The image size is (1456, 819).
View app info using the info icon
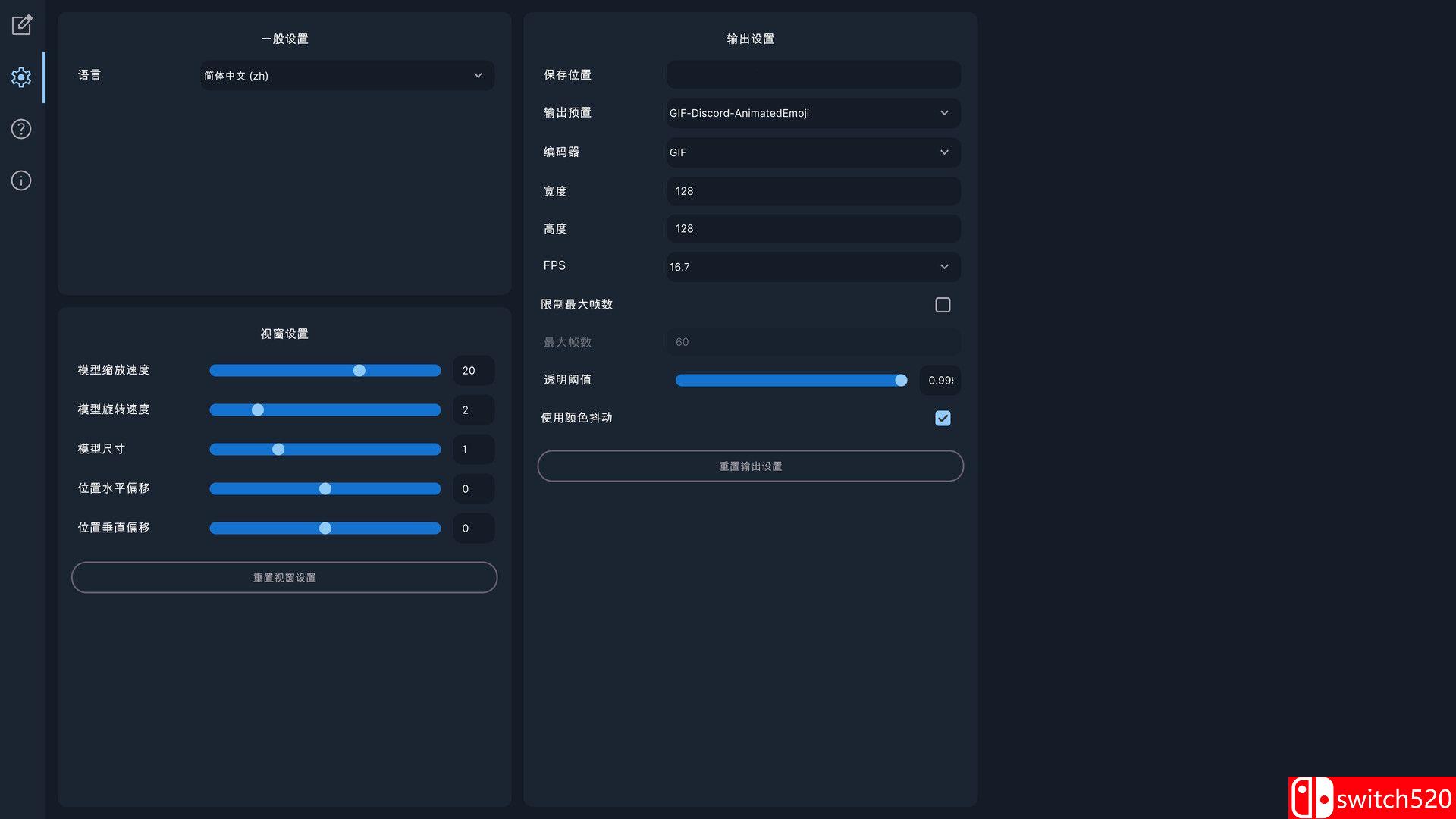(21, 180)
